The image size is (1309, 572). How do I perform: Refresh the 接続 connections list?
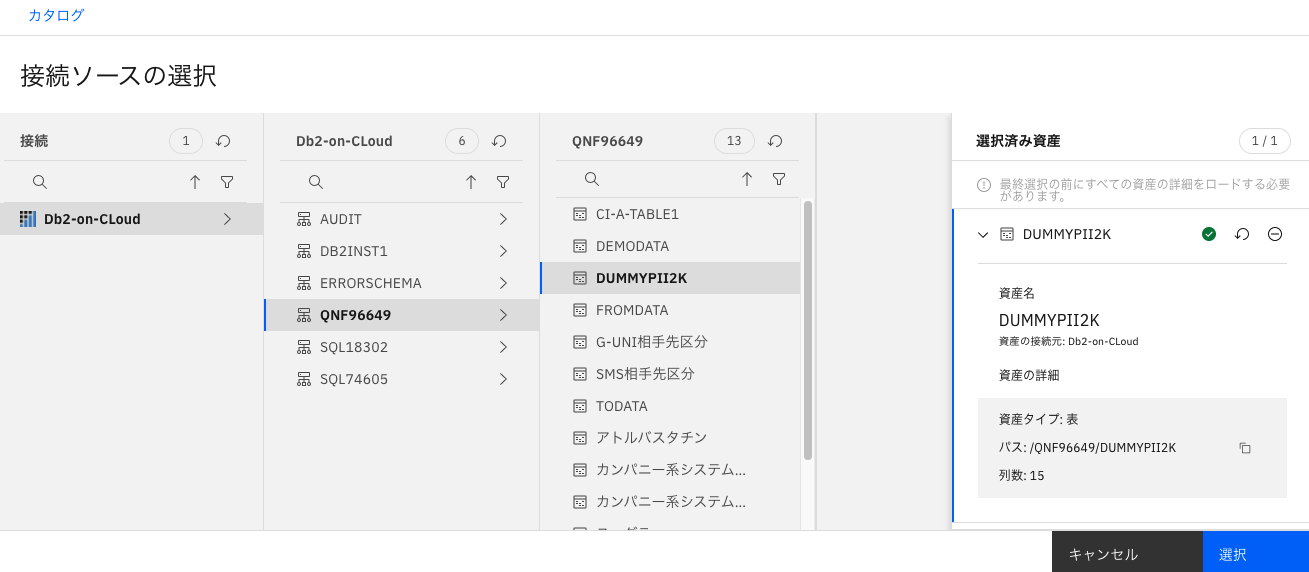[224, 142]
